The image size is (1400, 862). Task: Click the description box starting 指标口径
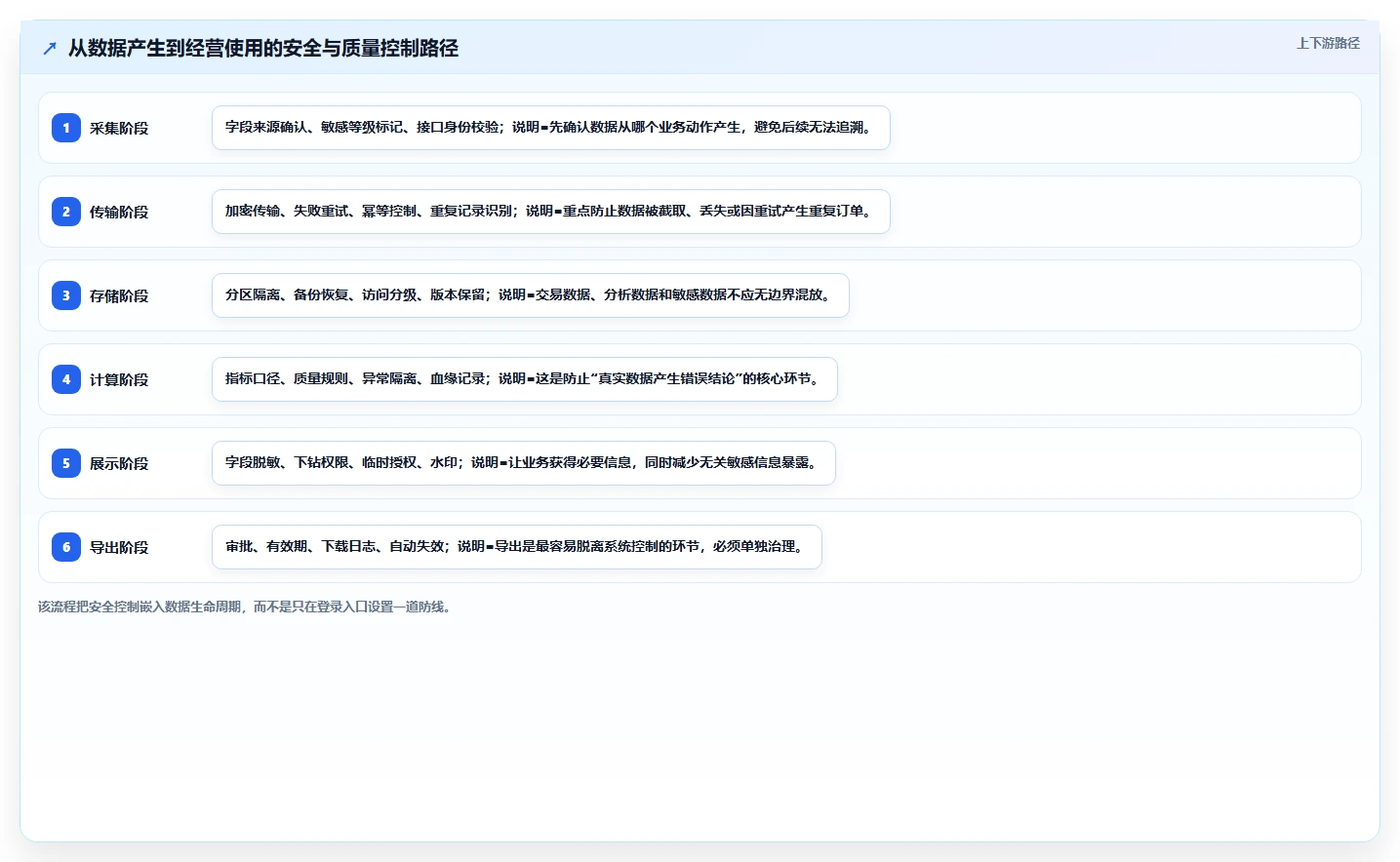coord(525,379)
